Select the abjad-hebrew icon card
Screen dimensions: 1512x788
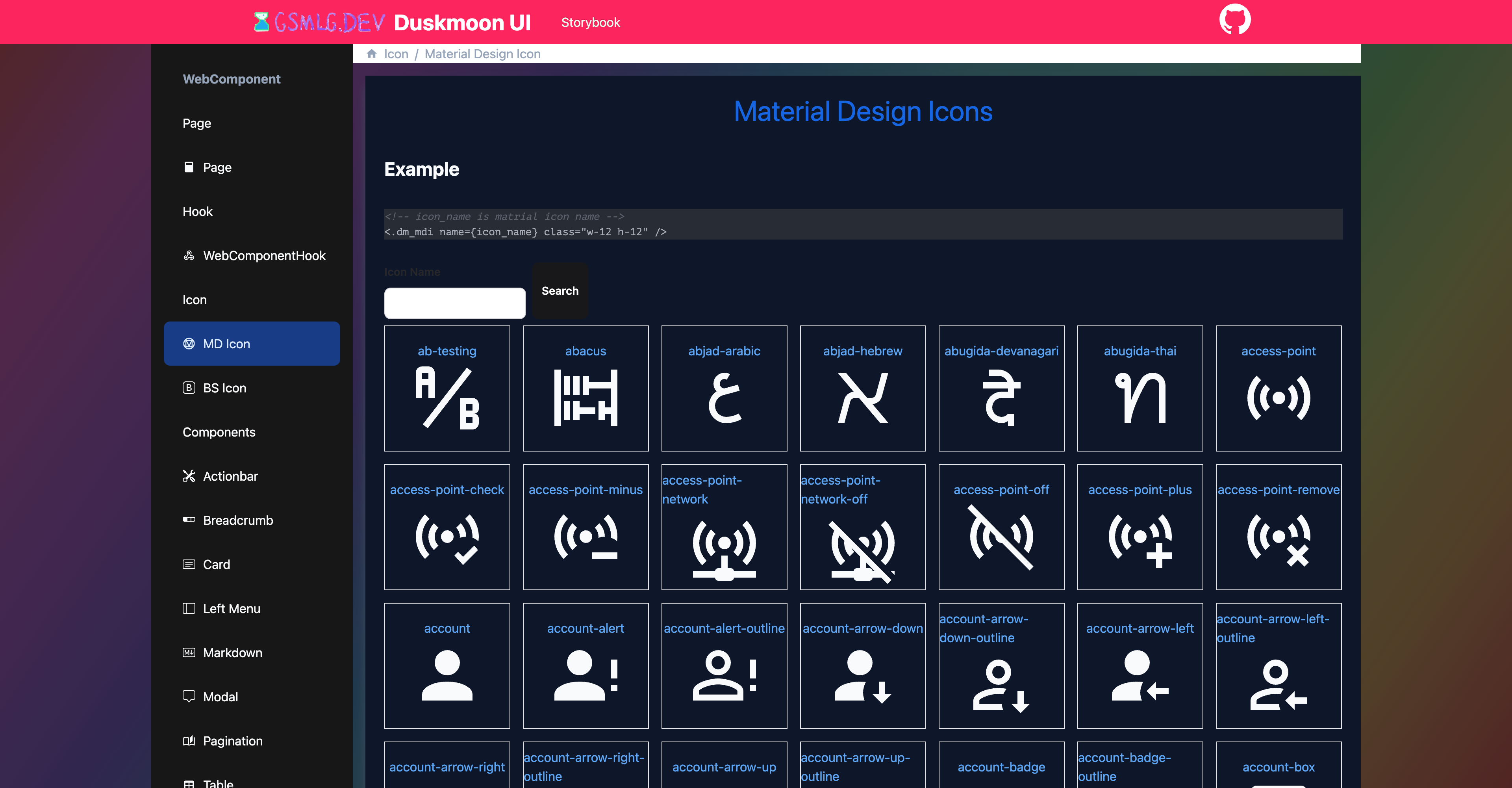pos(862,388)
